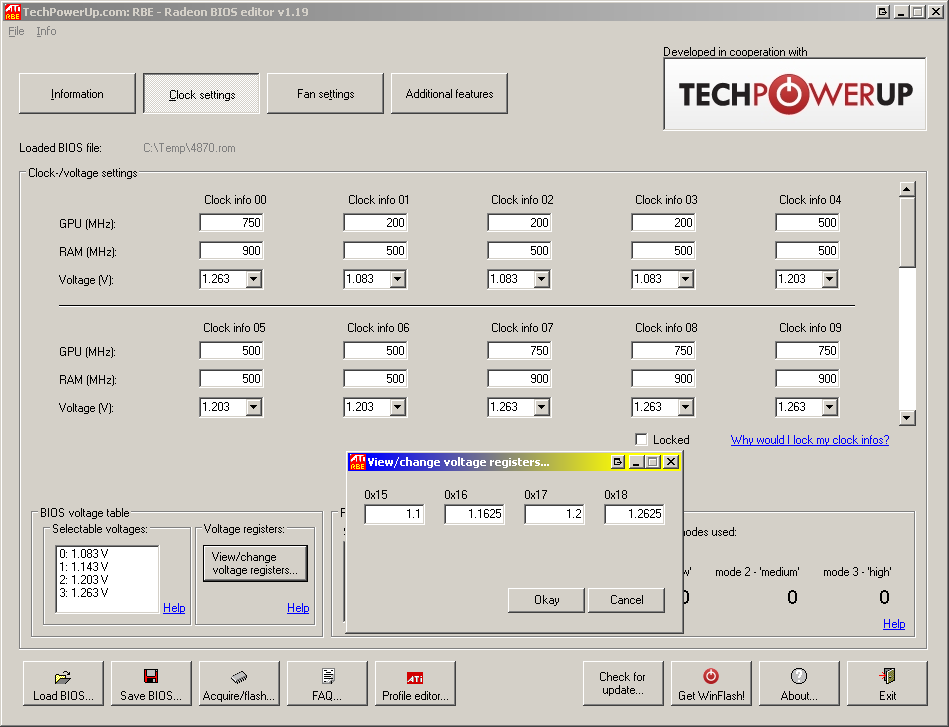Open Clock info 06 voltage dropdown
The height and width of the screenshot is (727, 949).
coord(398,407)
